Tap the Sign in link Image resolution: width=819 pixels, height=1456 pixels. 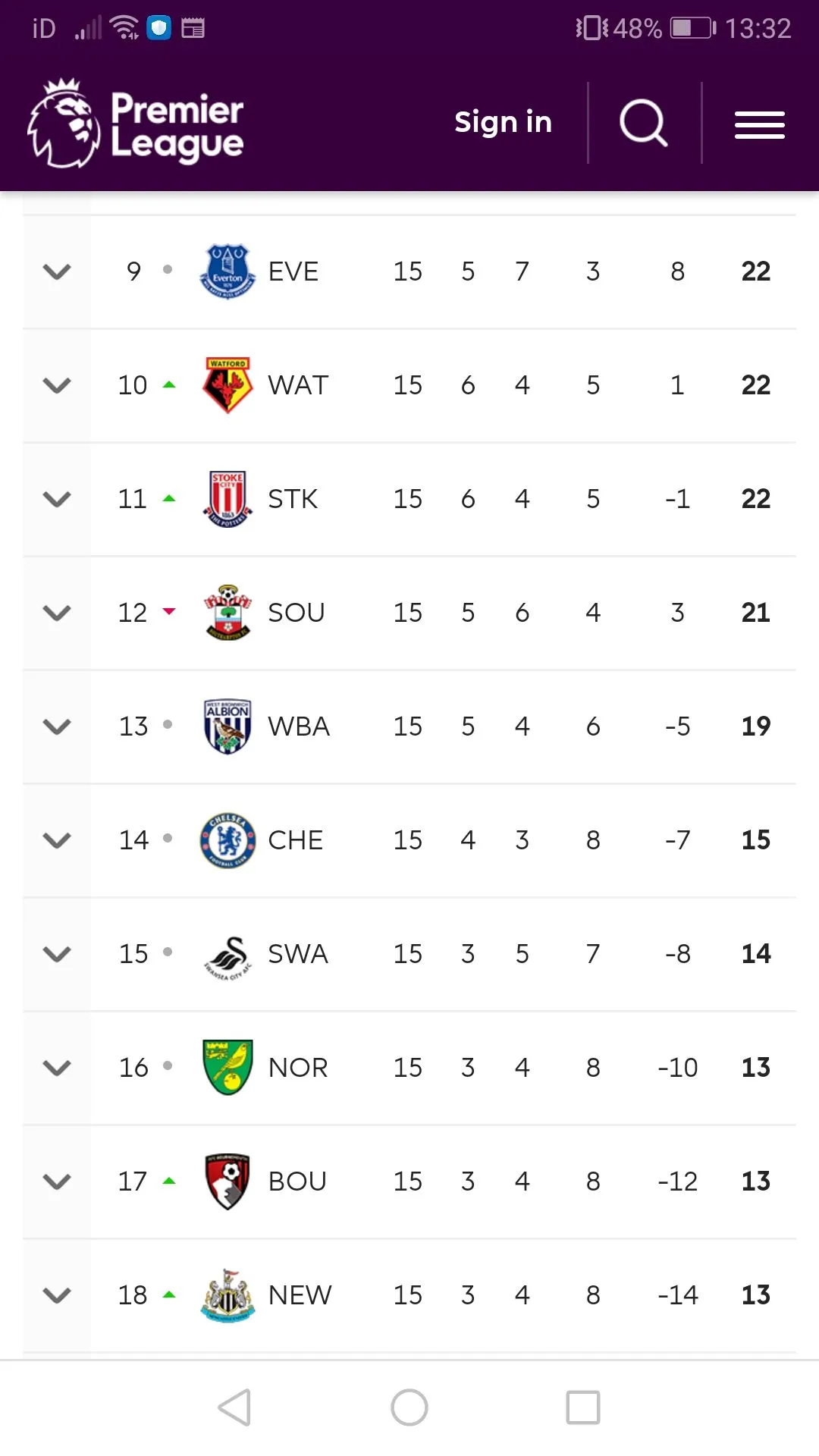tap(503, 122)
